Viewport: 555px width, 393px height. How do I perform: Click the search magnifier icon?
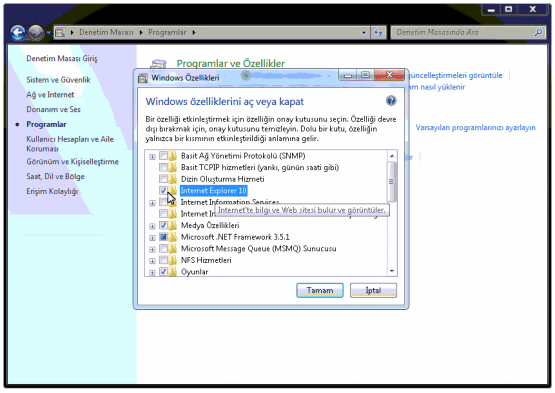pyautogui.click(x=538, y=33)
